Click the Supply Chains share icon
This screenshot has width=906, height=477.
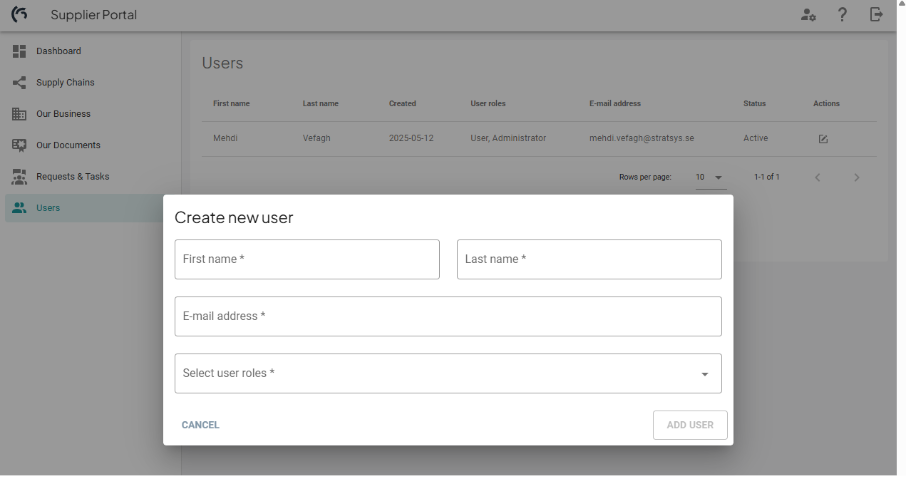pyautogui.click(x=19, y=83)
